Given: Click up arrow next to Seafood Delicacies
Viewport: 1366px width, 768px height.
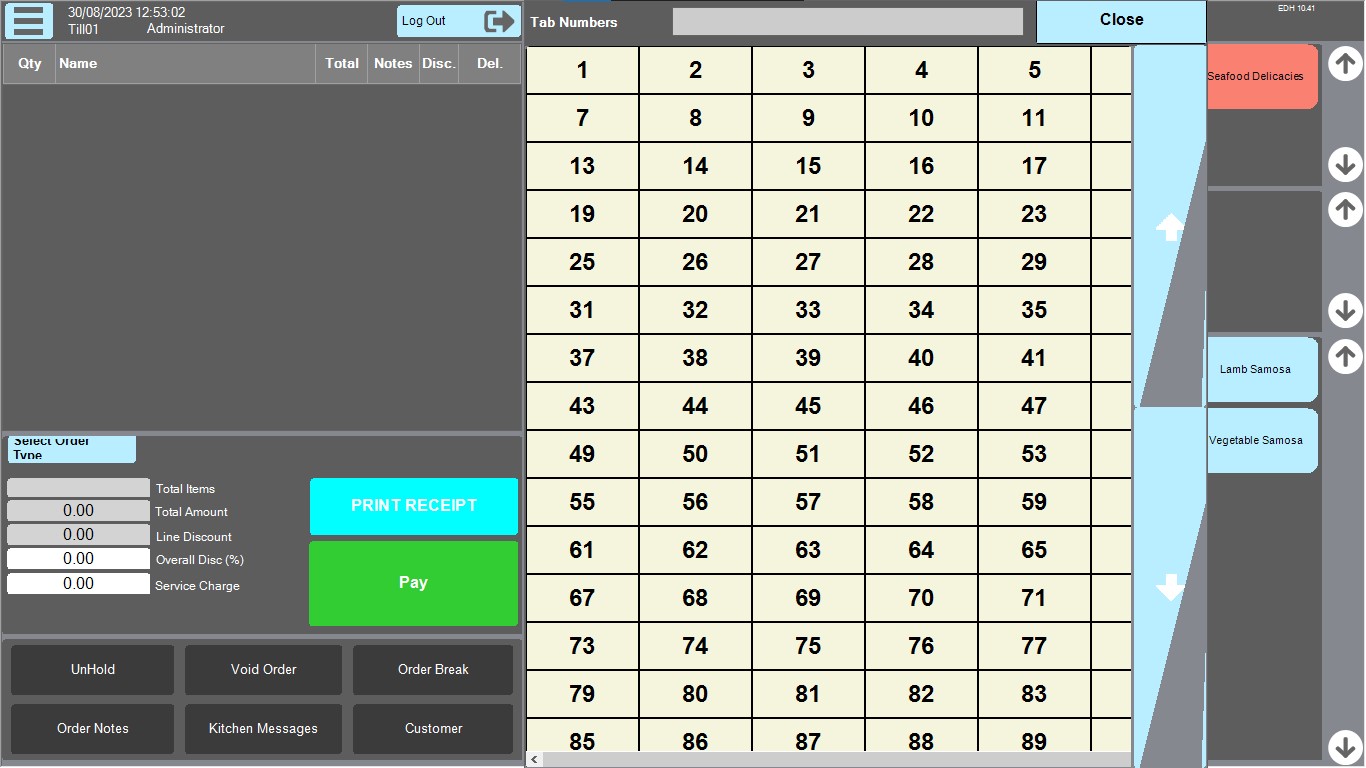Looking at the screenshot, I should [1345, 64].
